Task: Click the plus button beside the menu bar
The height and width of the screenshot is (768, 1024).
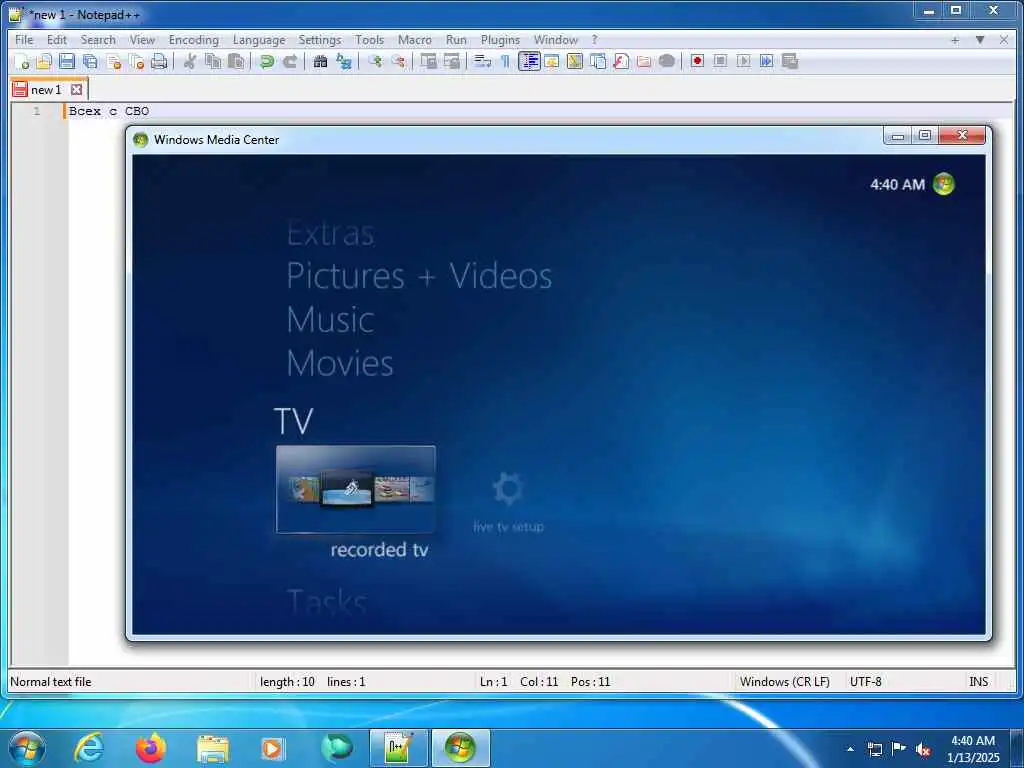Action: [955, 40]
